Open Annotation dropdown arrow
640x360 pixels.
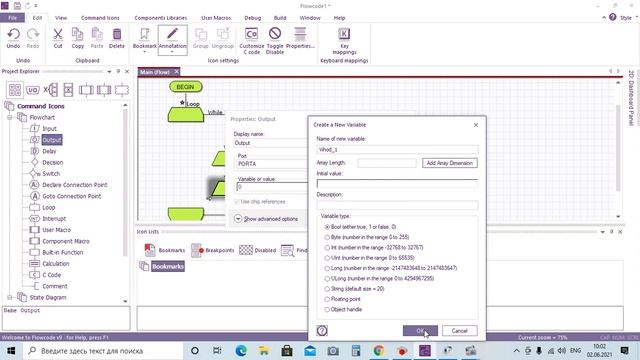pyautogui.click(x=172, y=52)
